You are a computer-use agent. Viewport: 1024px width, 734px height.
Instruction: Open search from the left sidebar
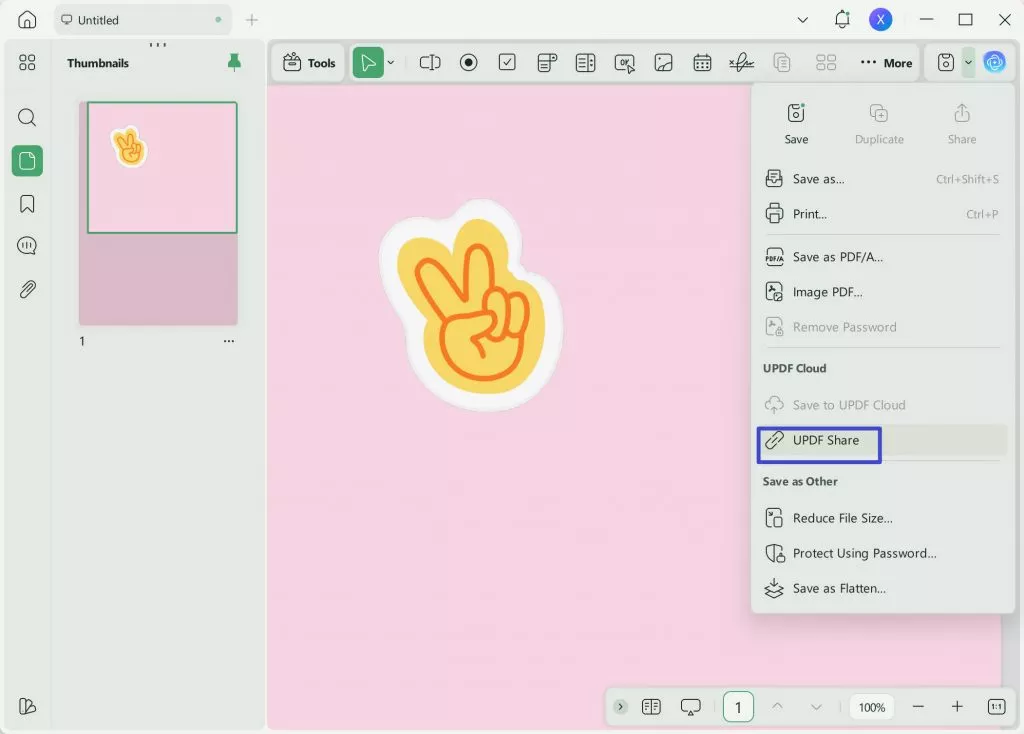(x=27, y=118)
